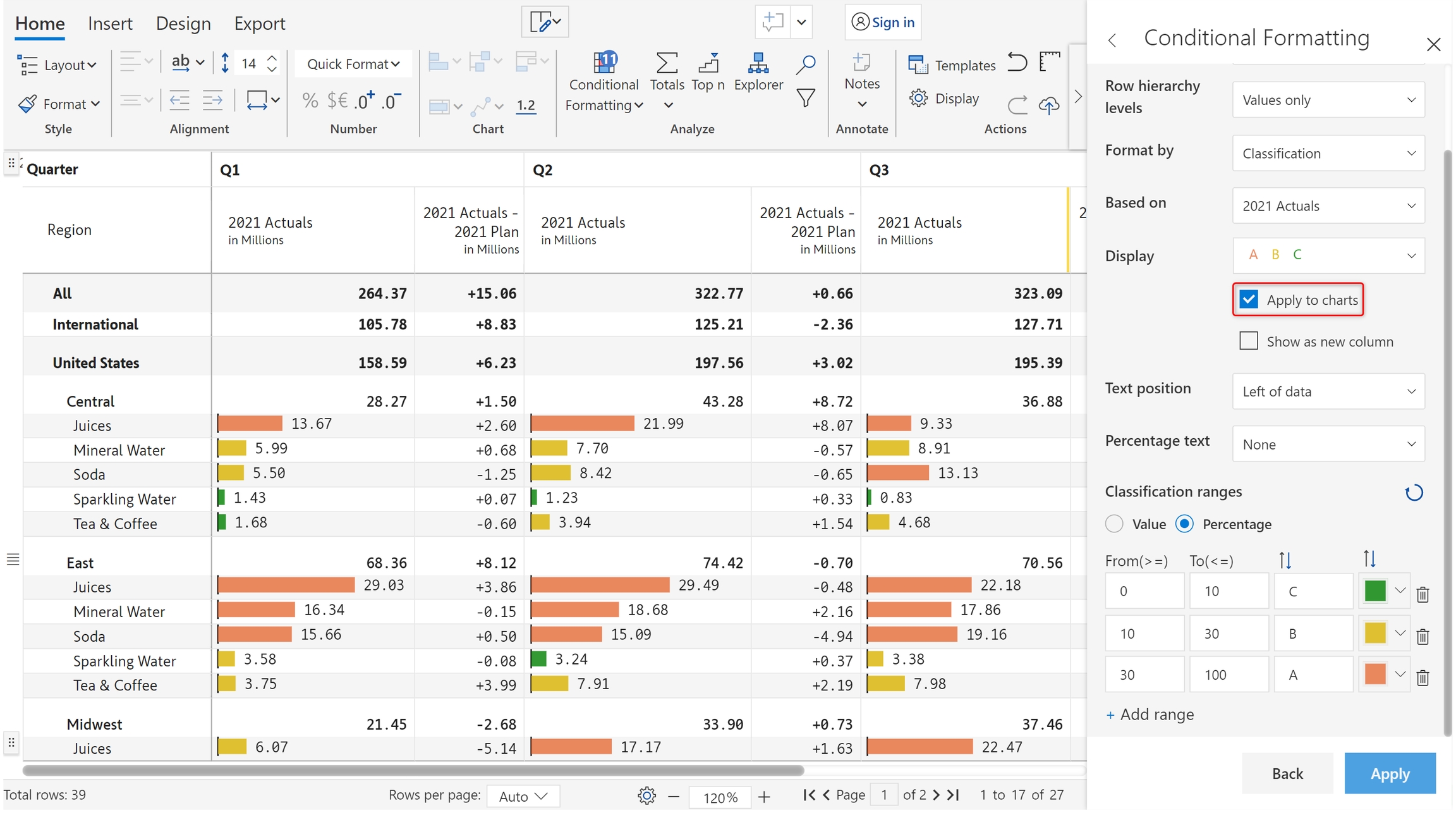Reset classification ranges
The image size is (1456, 815).
coord(1414,493)
